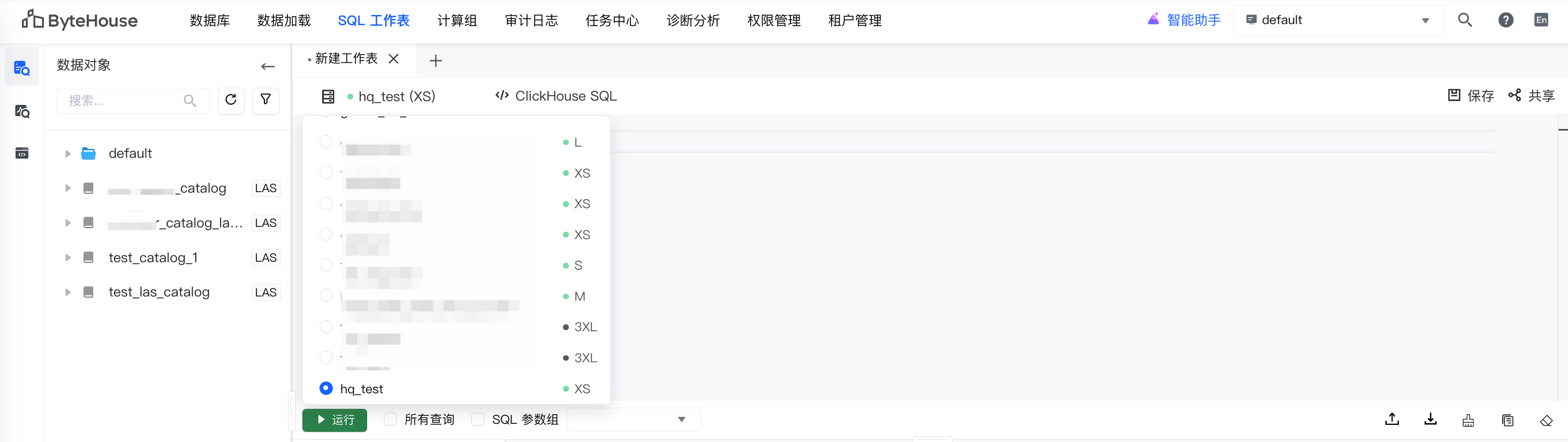The image size is (1568, 442).
Task: Expand the _catalog_la... node
Action: 67,223
